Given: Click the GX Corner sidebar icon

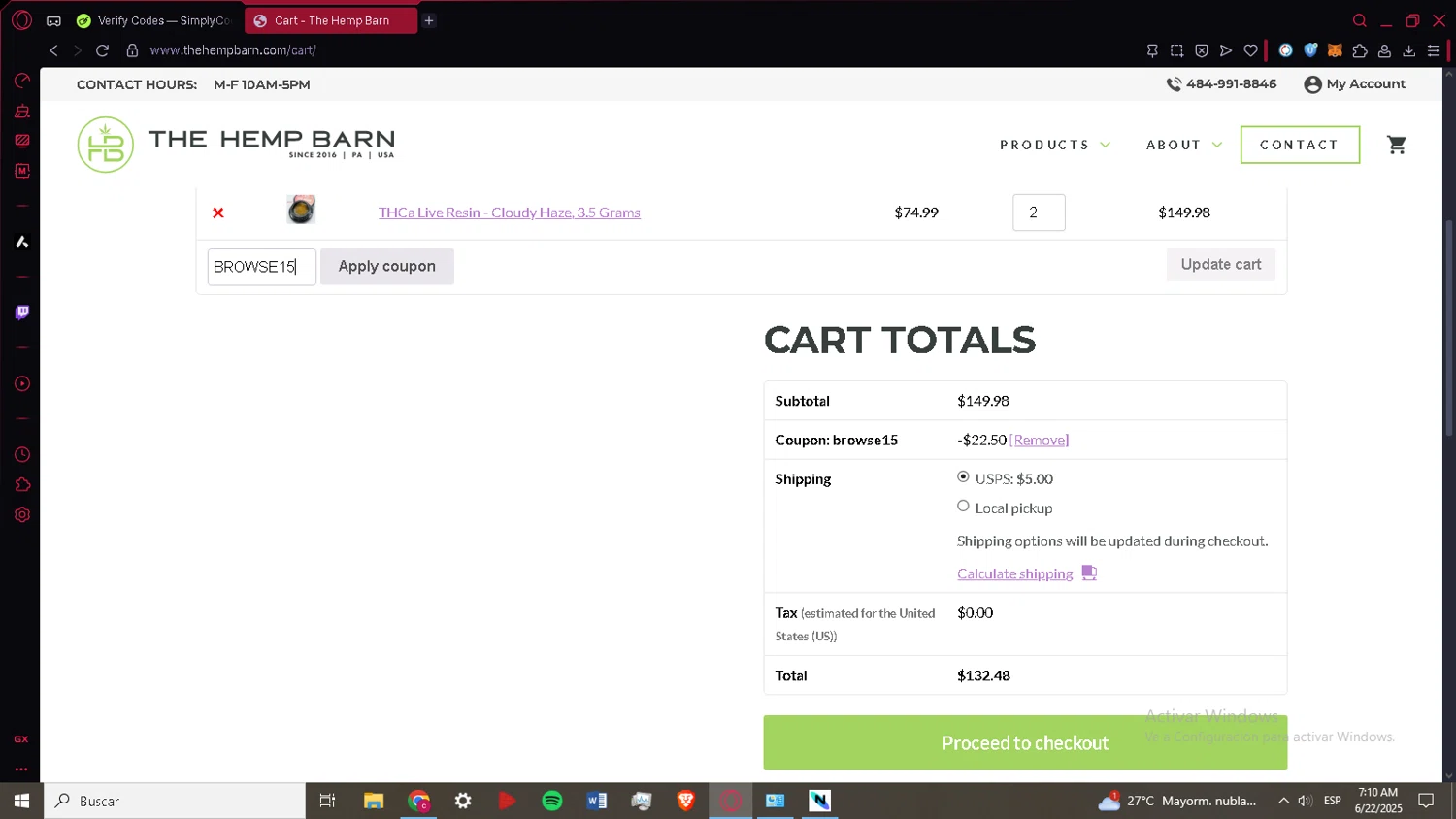Looking at the screenshot, I should [x=21, y=739].
